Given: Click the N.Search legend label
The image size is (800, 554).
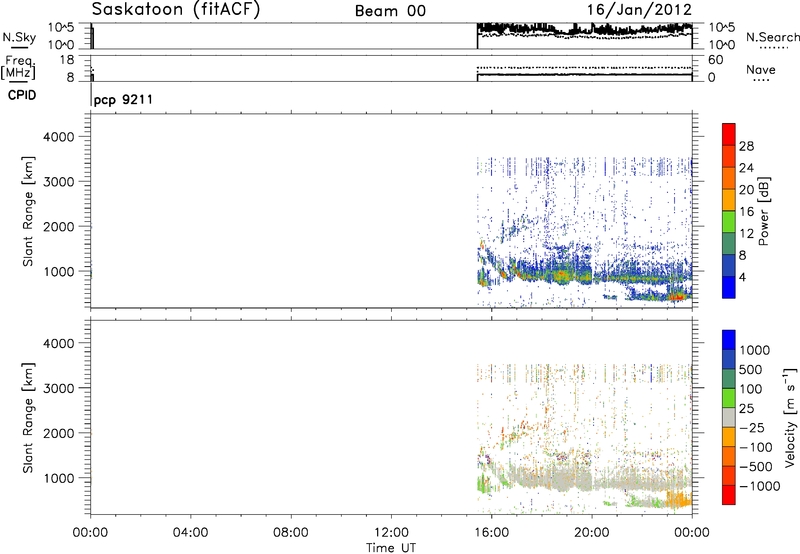Looking at the screenshot, I should point(772,37).
